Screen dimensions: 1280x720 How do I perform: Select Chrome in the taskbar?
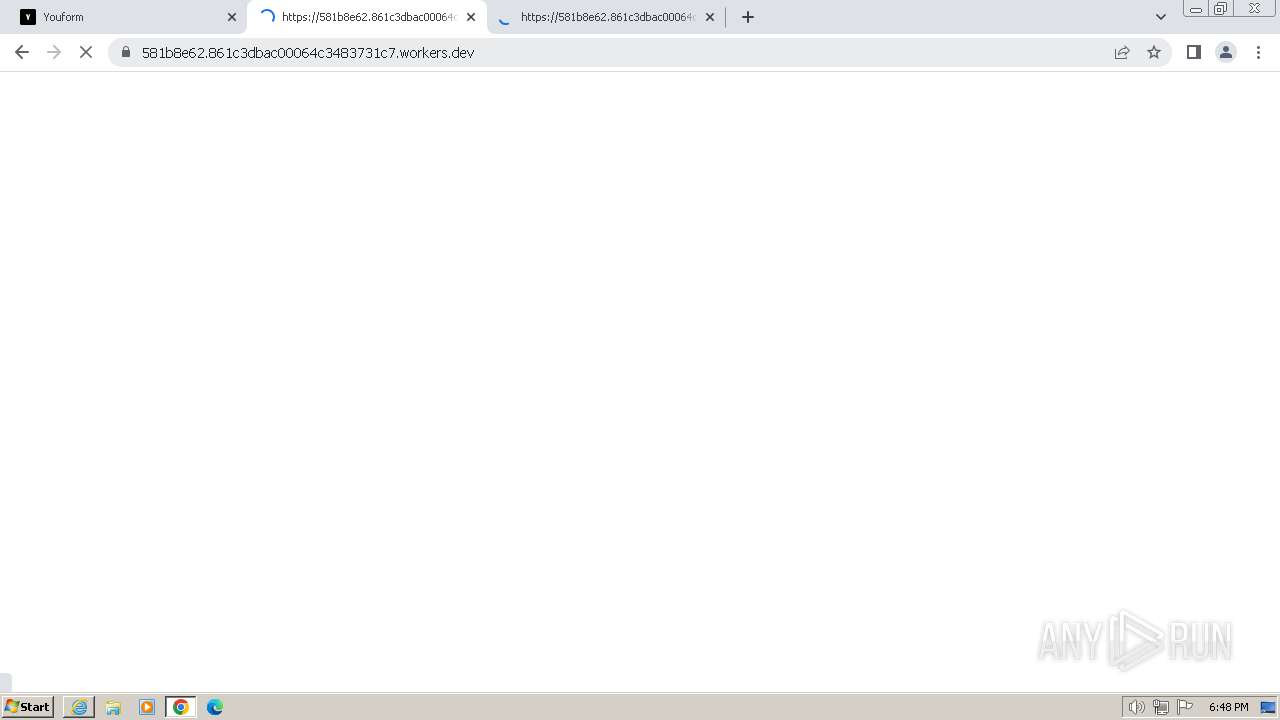(181, 707)
